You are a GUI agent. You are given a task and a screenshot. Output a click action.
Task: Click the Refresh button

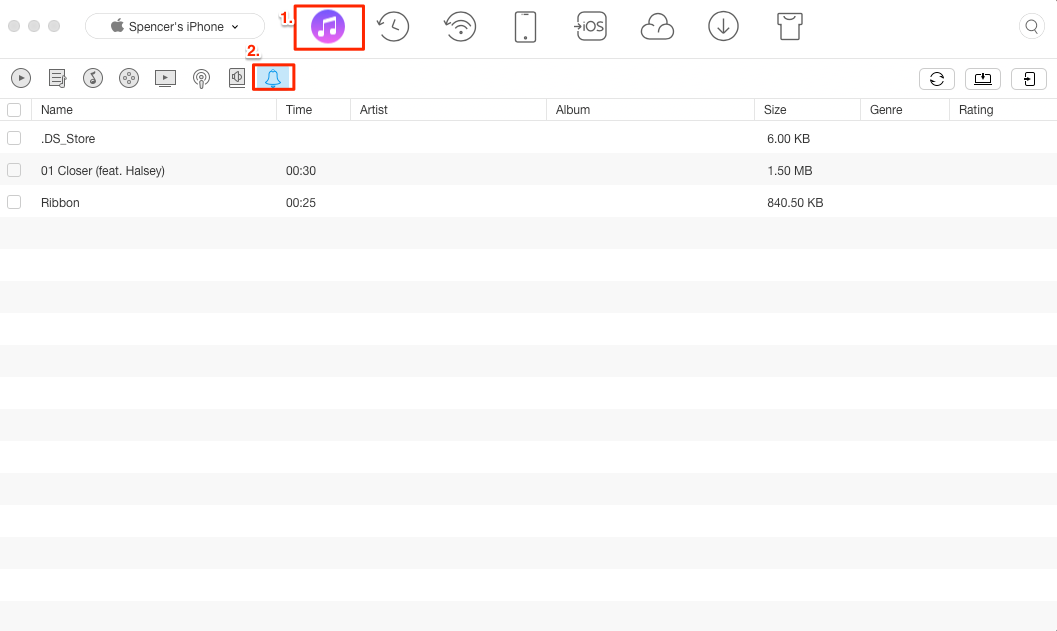pyautogui.click(x=936, y=79)
